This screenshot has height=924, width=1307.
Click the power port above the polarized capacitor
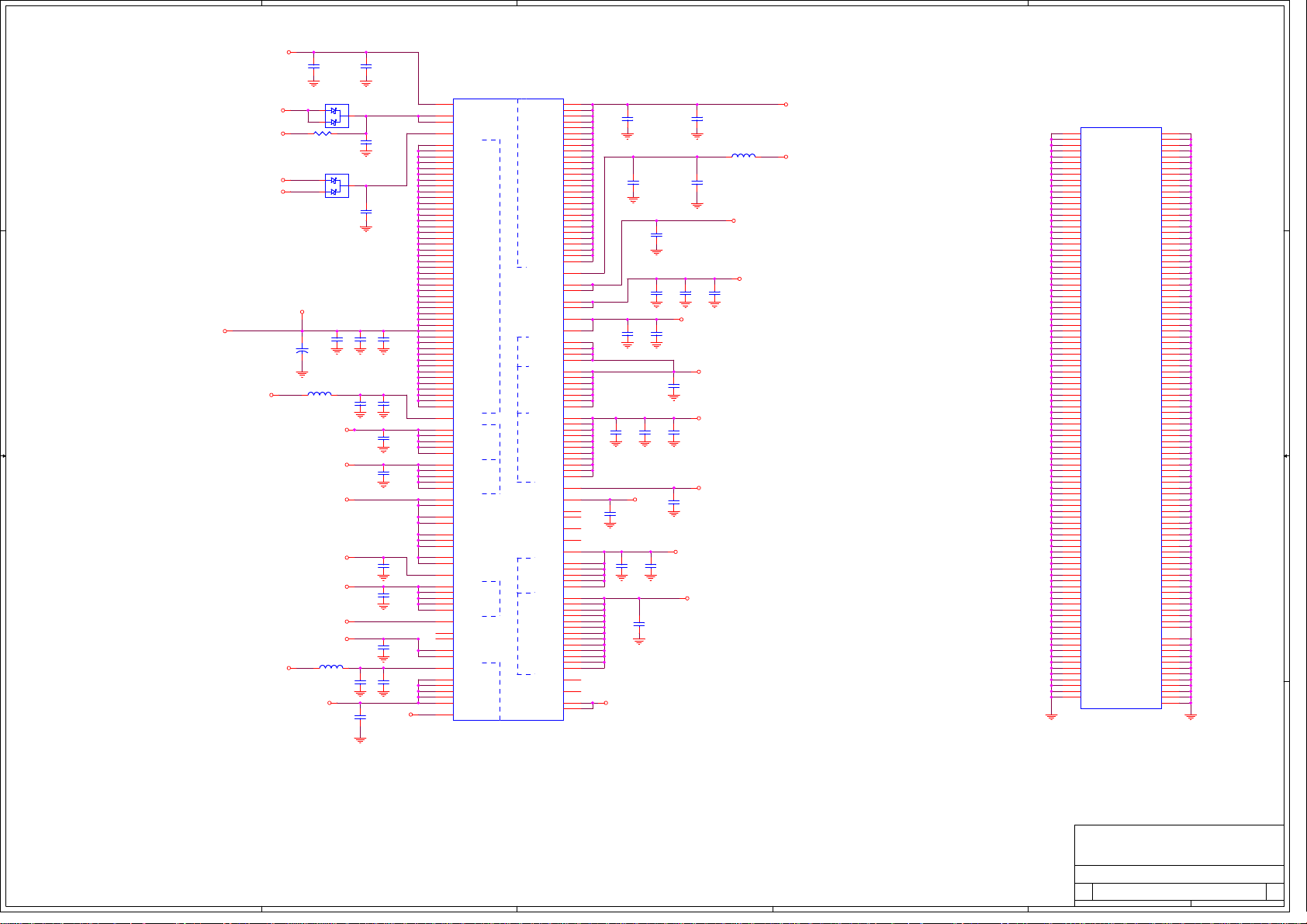pos(302,312)
